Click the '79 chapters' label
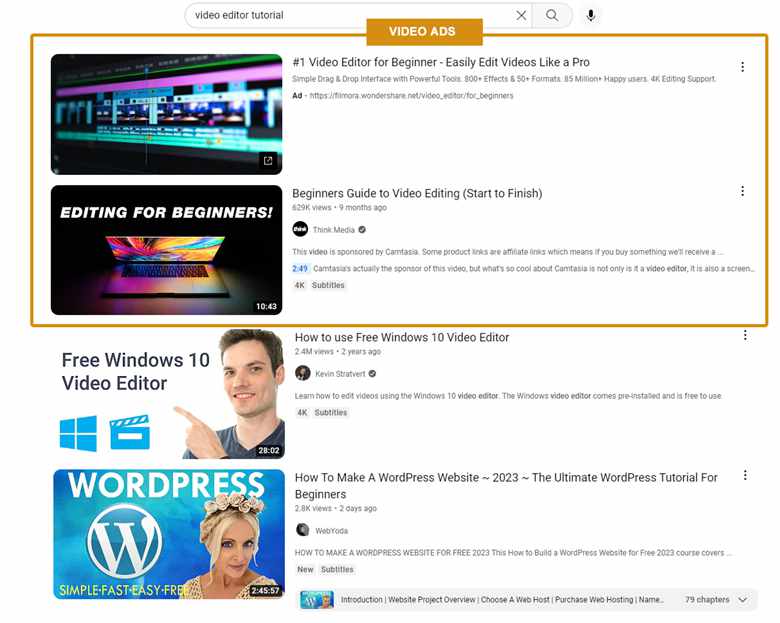Image resolution: width=780 pixels, height=623 pixels. 707,600
